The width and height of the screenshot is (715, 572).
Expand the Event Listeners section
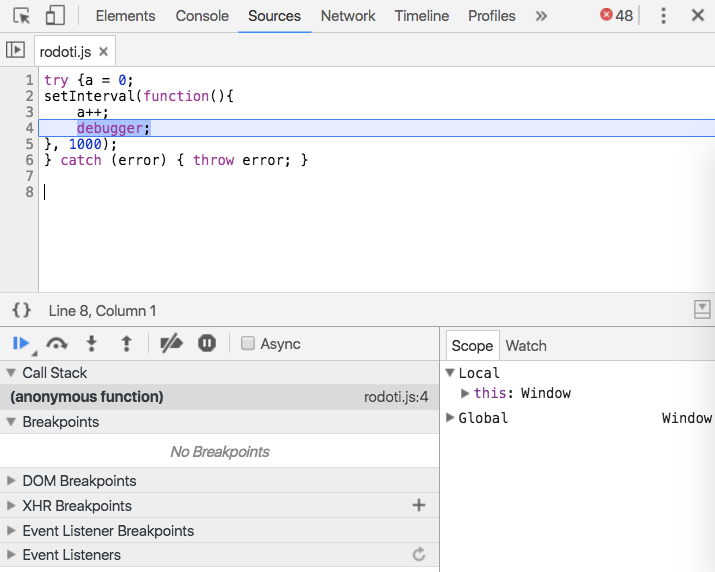(11, 555)
